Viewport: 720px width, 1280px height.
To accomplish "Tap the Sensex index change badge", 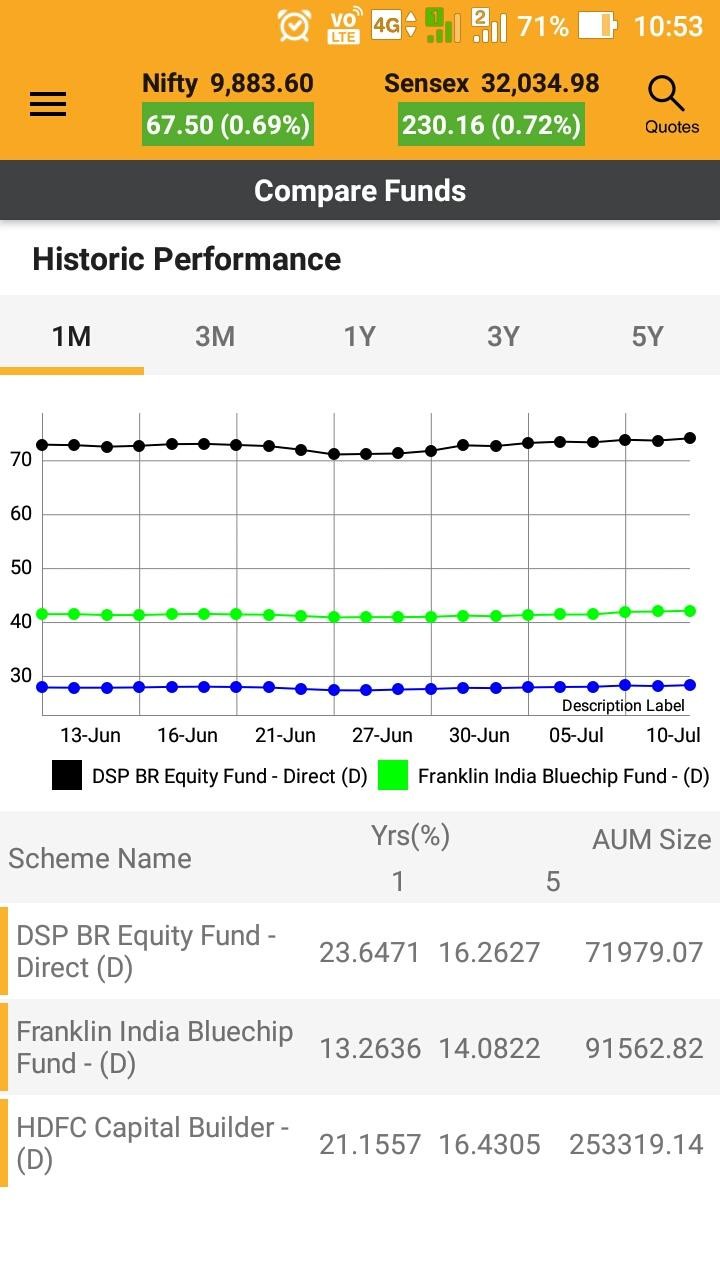I will coord(491,125).
